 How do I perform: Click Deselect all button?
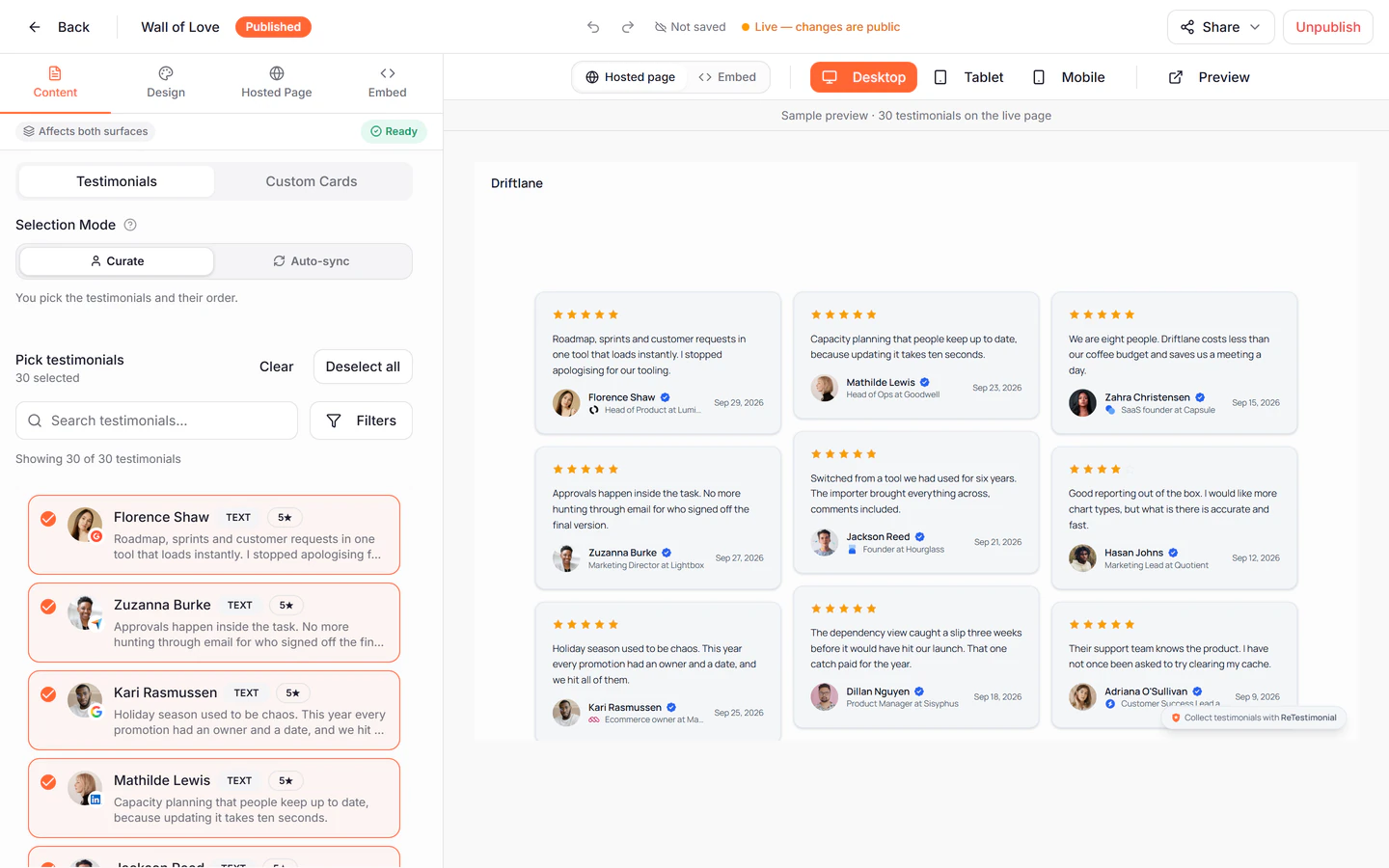pyautogui.click(x=363, y=366)
